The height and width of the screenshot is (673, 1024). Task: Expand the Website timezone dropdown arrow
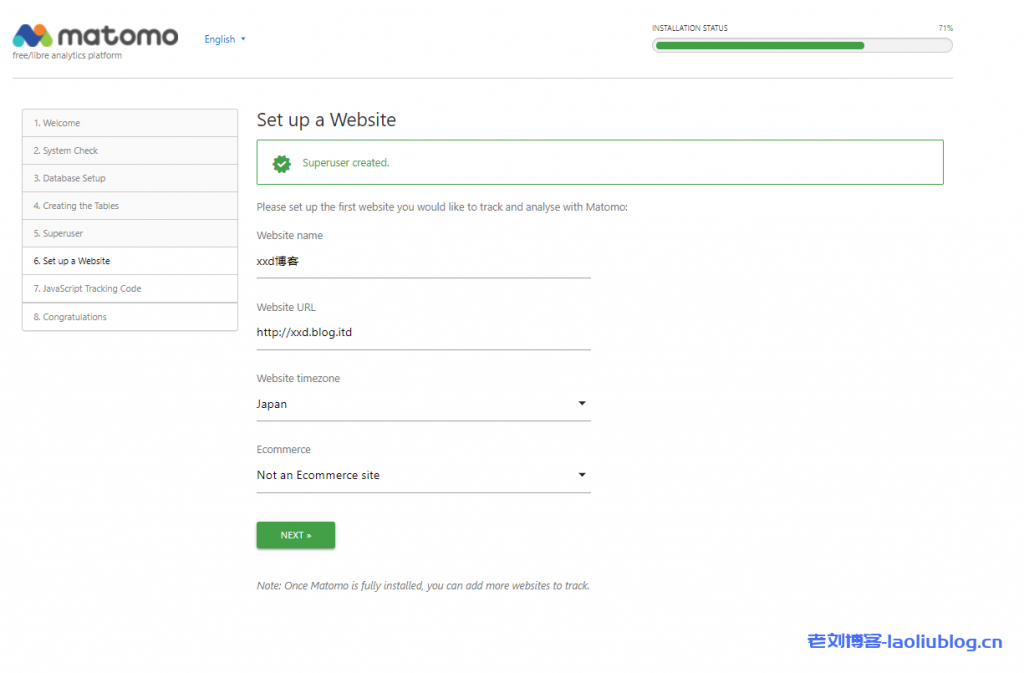(582, 404)
